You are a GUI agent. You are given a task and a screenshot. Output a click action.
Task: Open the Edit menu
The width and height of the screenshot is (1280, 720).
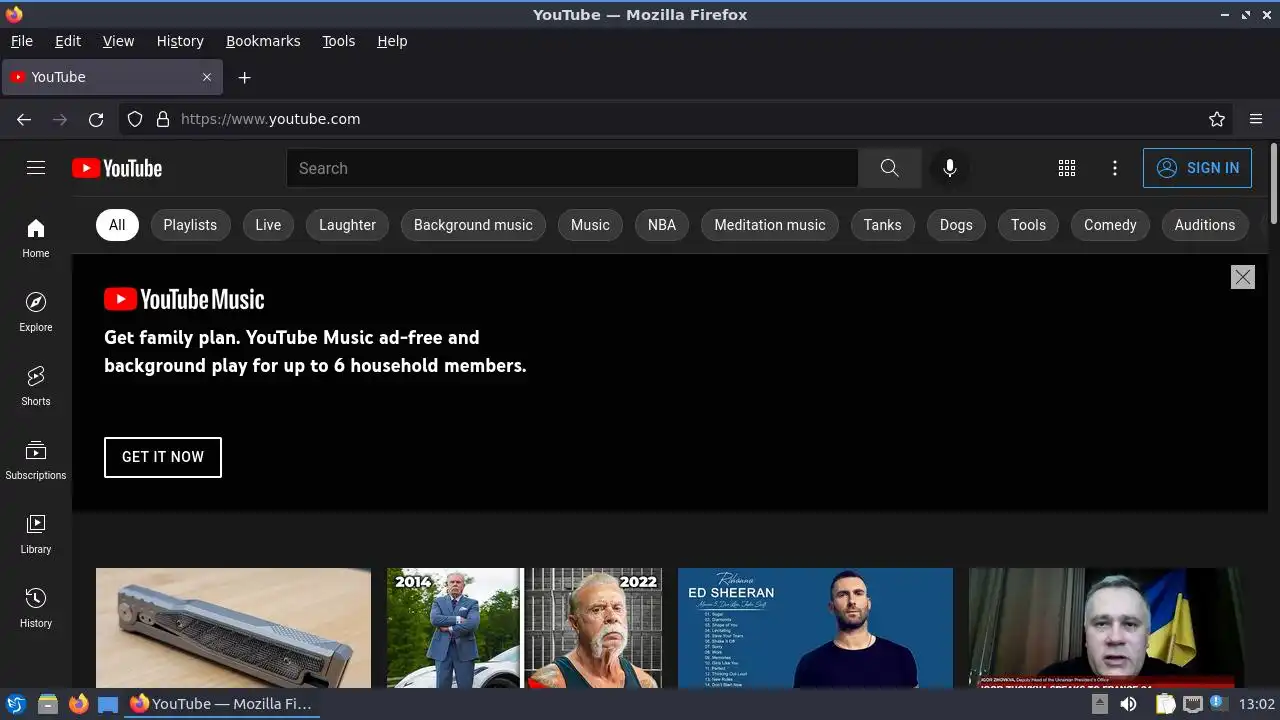pyautogui.click(x=68, y=41)
